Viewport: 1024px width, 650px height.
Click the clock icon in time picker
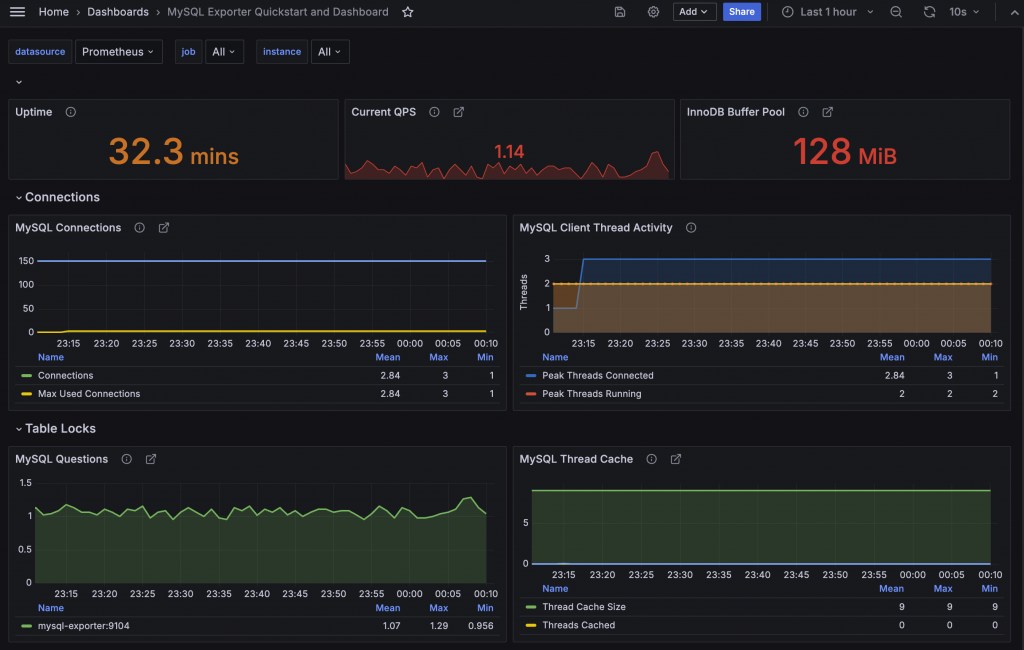coord(788,12)
